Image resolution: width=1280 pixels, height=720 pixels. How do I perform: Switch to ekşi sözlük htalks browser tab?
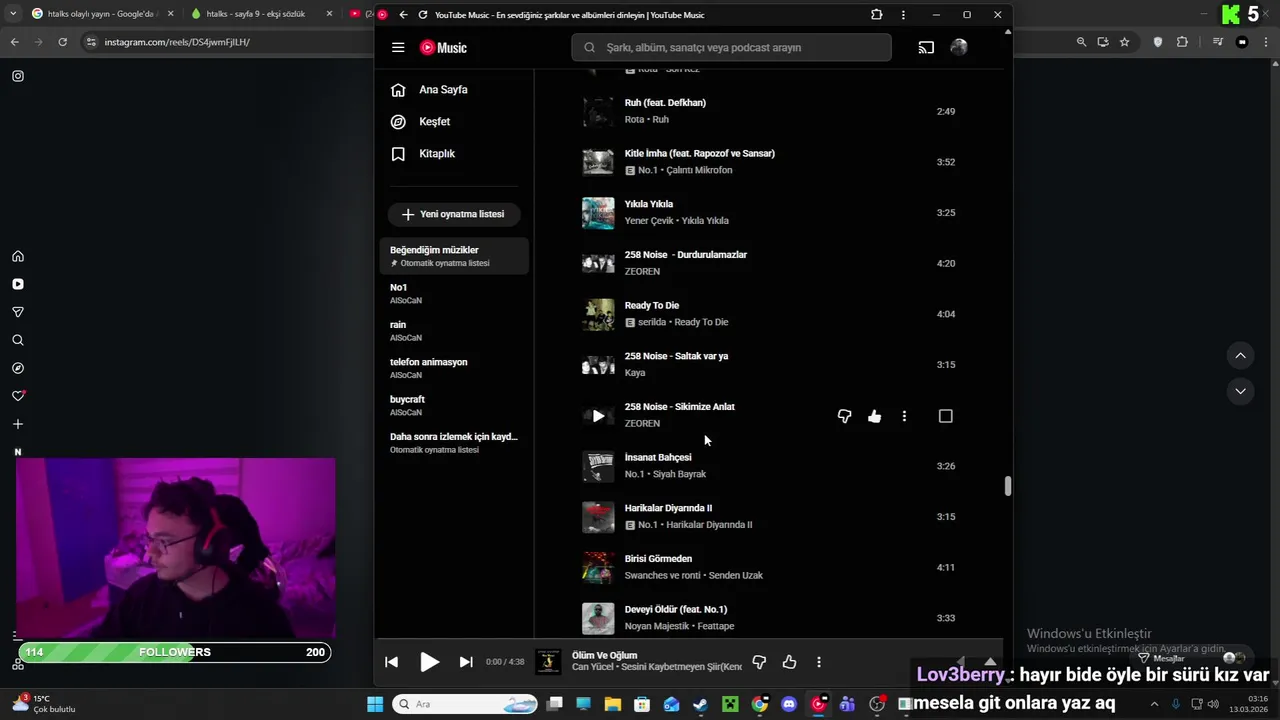[260, 14]
